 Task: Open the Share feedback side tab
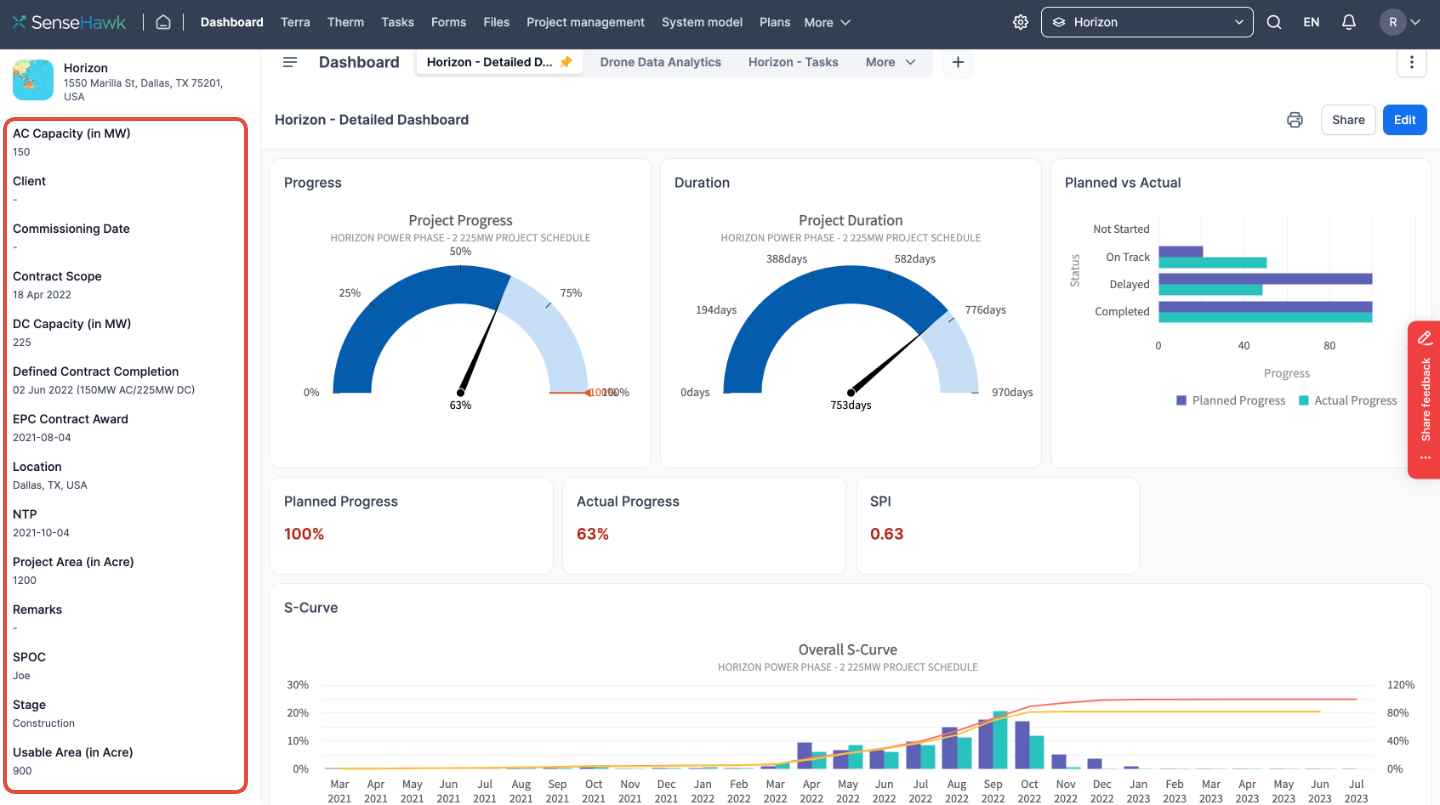tap(1424, 400)
